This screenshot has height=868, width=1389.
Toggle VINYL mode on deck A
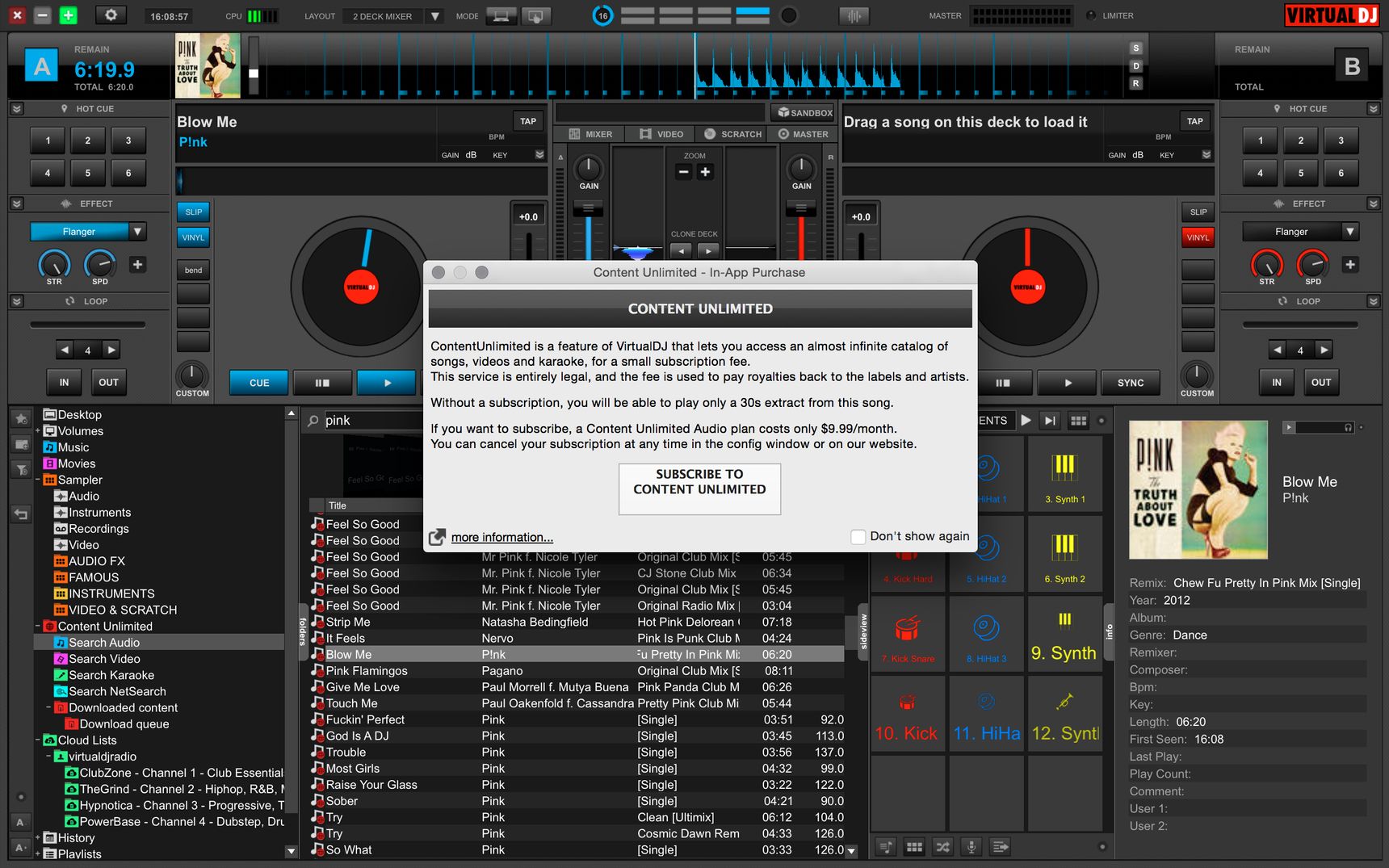point(194,237)
